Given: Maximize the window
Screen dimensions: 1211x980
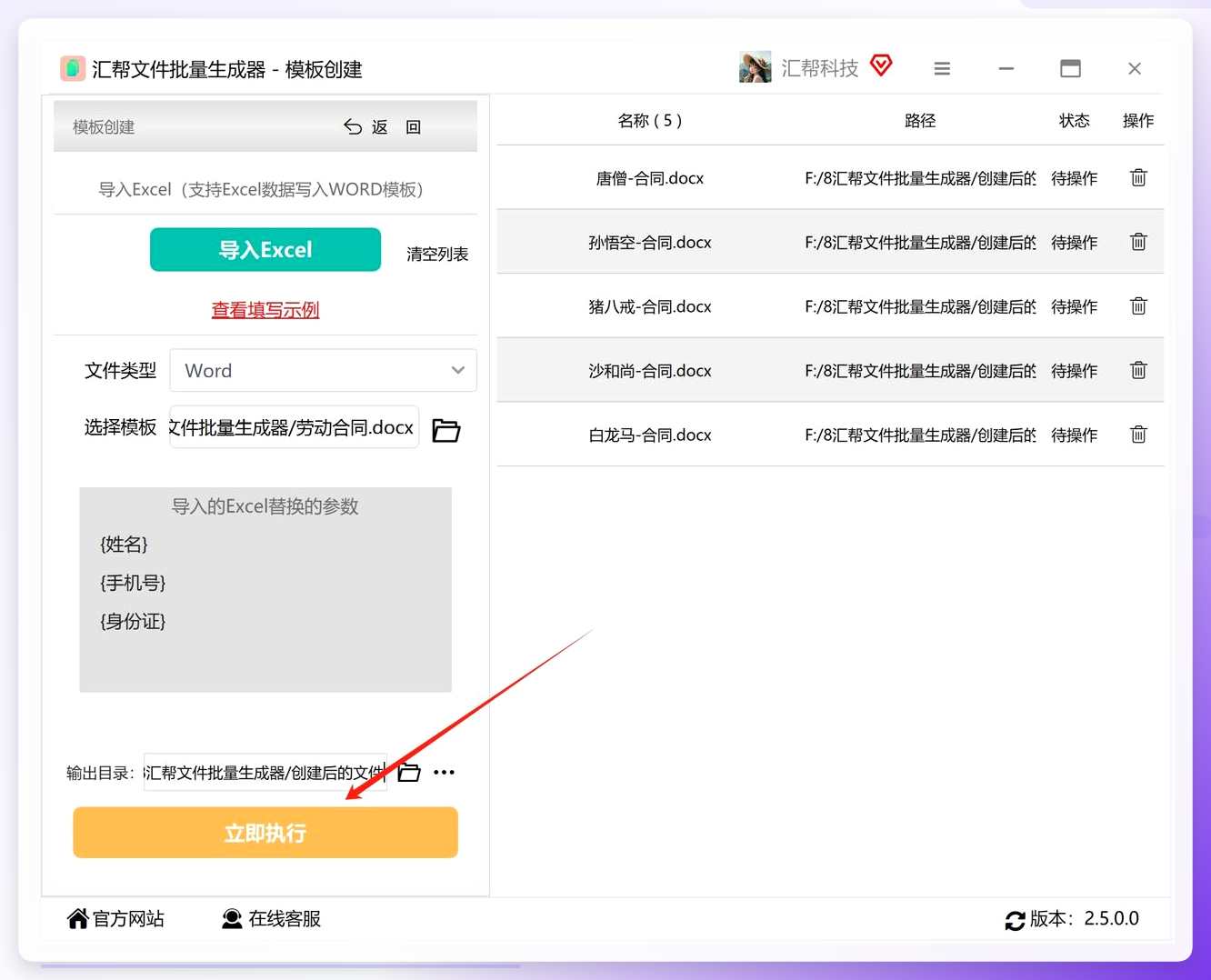Looking at the screenshot, I should pos(1070,68).
